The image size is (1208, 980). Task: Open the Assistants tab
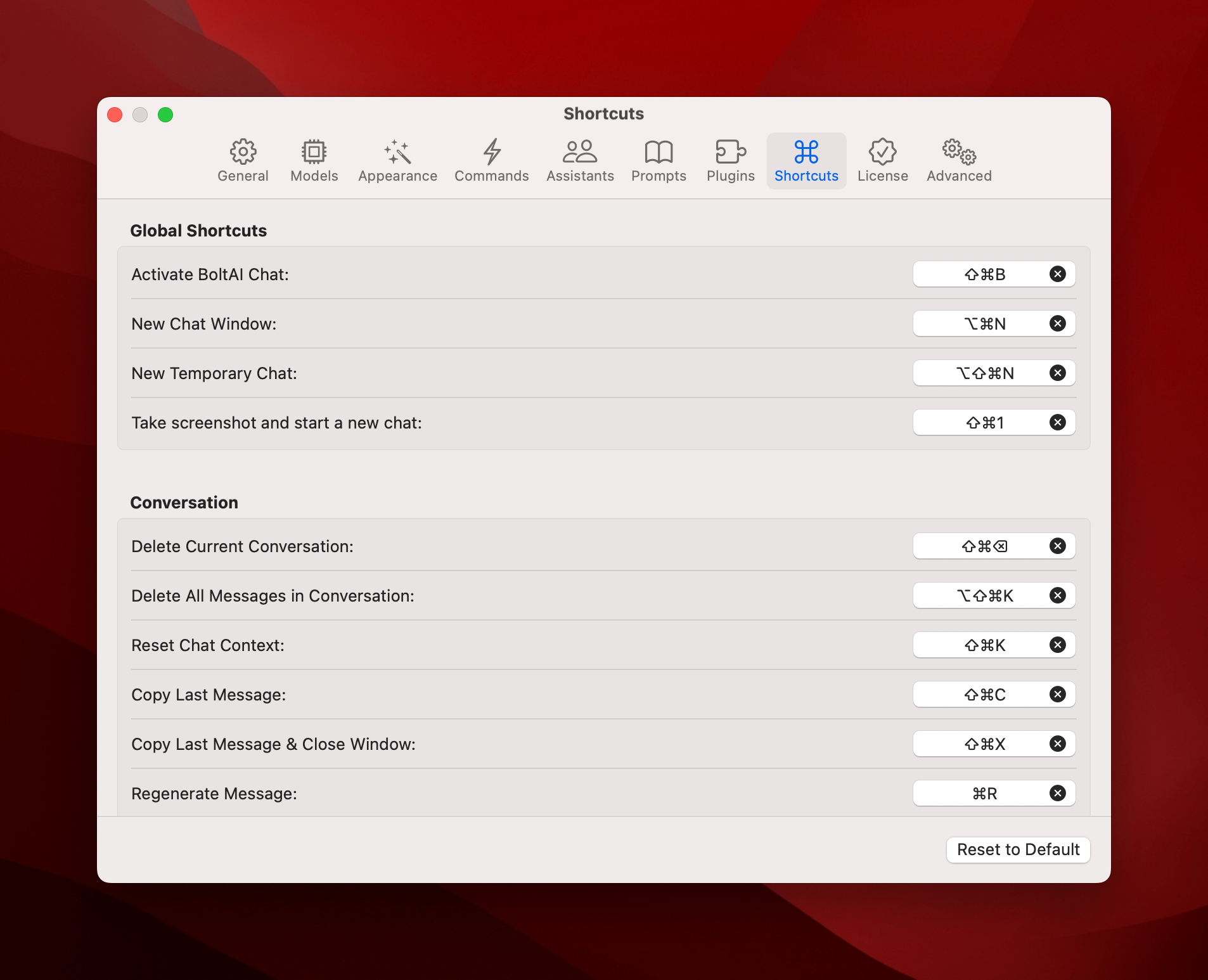(580, 161)
